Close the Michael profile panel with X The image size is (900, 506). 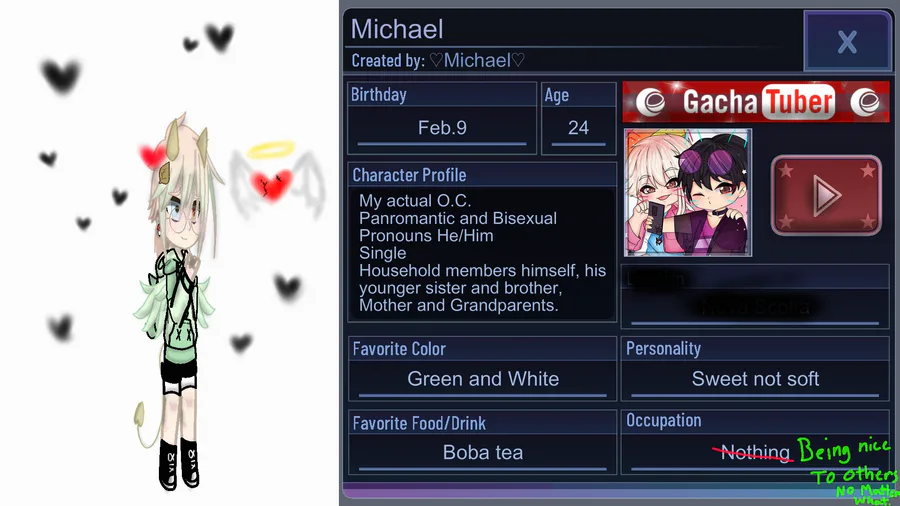pyautogui.click(x=847, y=41)
